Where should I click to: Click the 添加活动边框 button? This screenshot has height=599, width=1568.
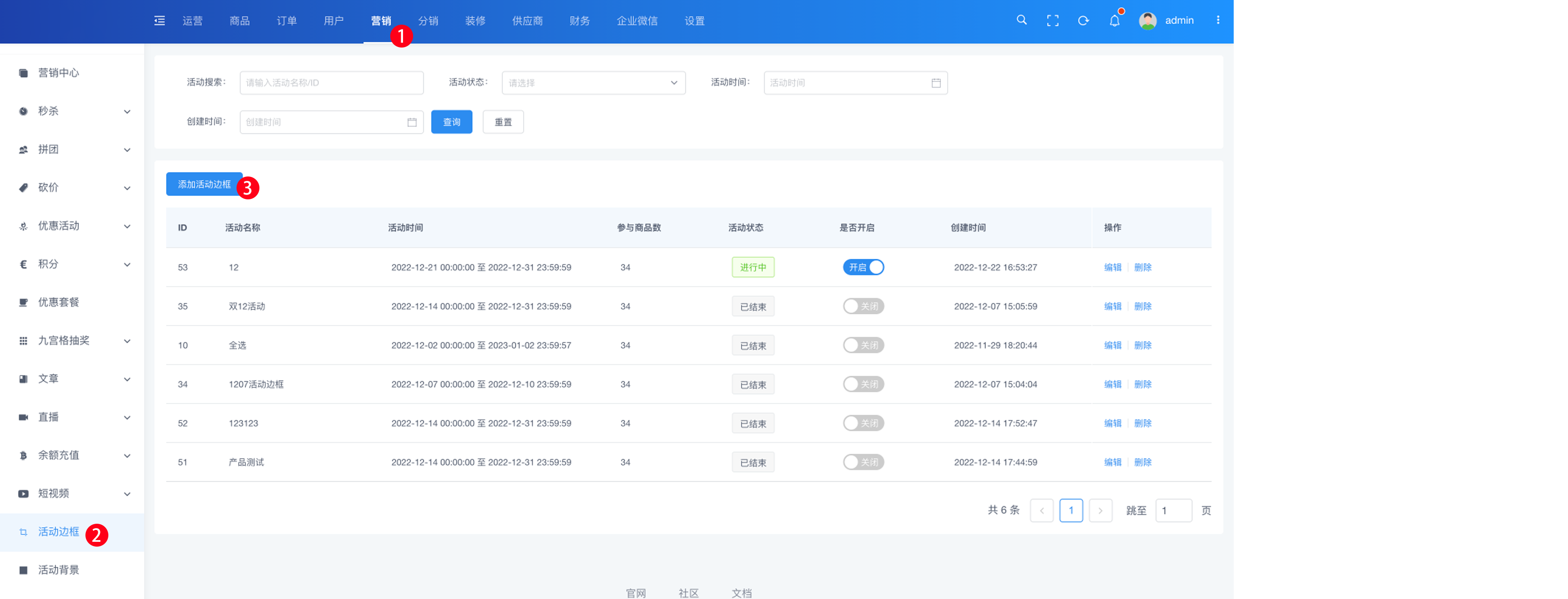(x=204, y=184)
